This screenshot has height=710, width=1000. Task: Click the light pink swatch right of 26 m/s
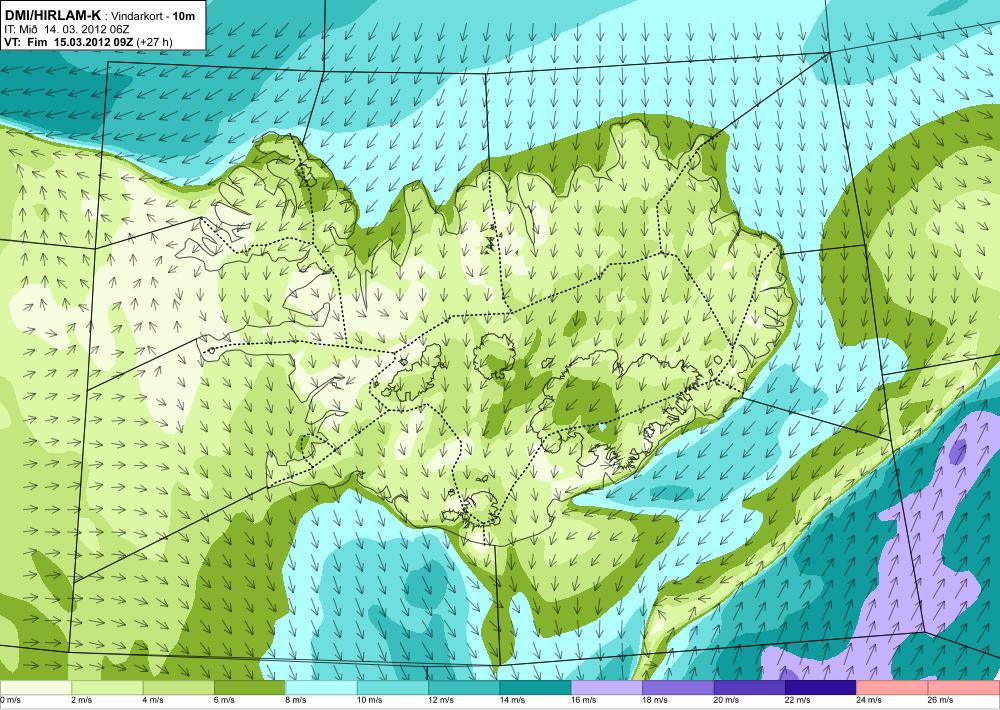(964, 688)
